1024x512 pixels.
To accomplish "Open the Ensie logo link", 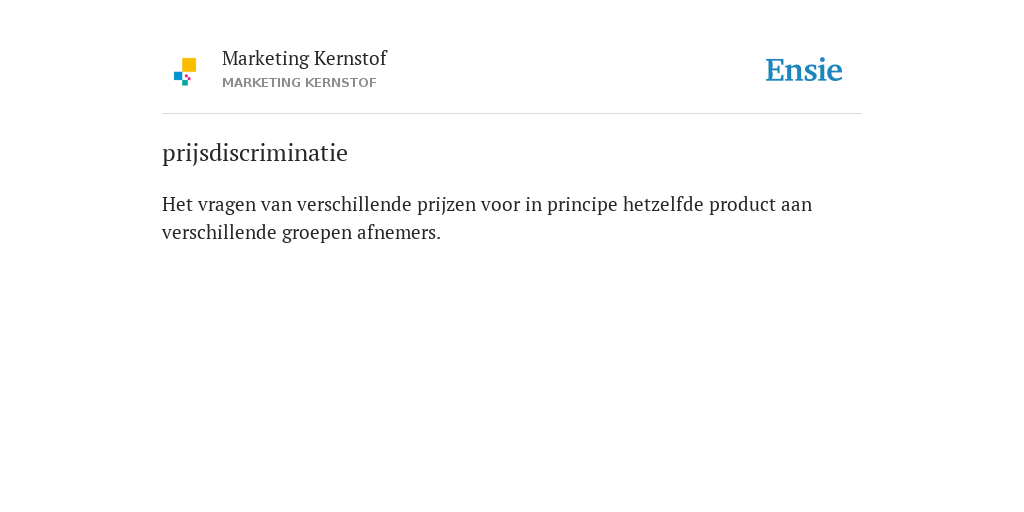I will tap(804, 70).
